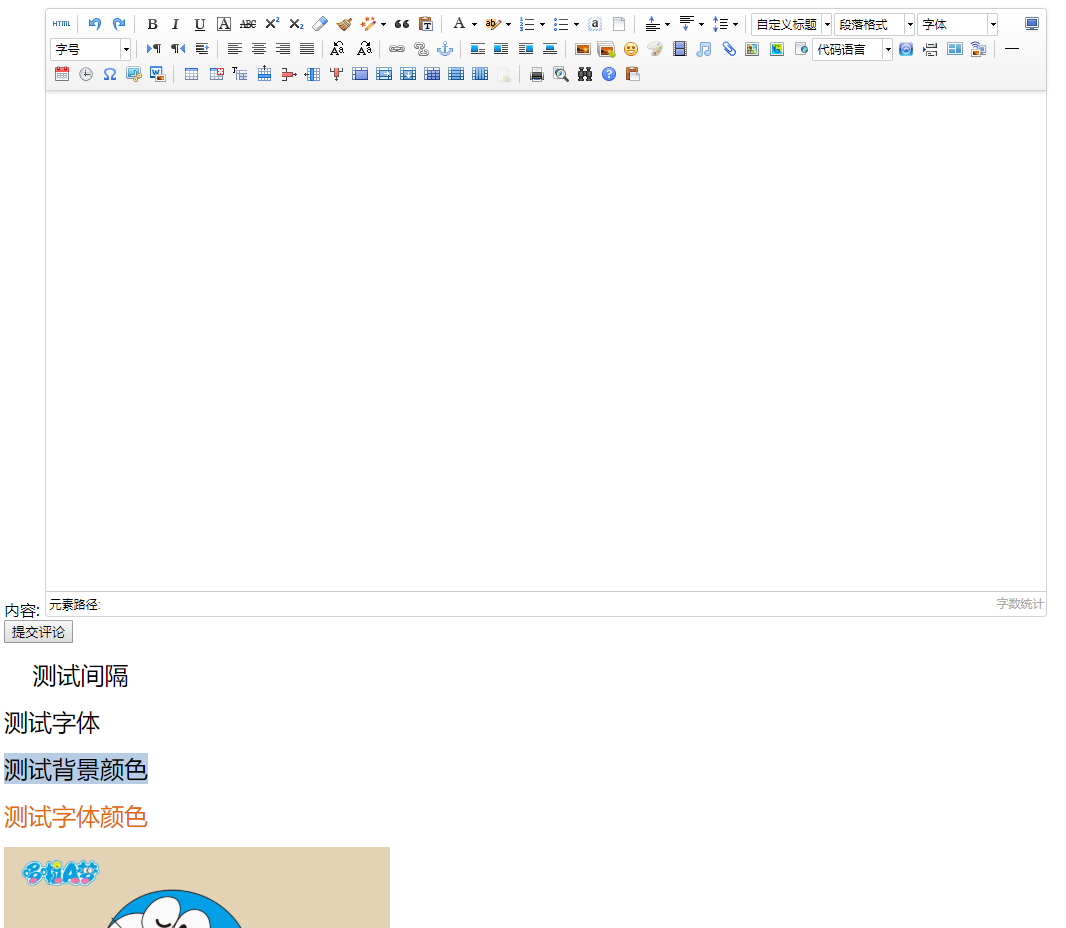
Task: Clear formatting with the eraser icon
Action: click(320, 24)
